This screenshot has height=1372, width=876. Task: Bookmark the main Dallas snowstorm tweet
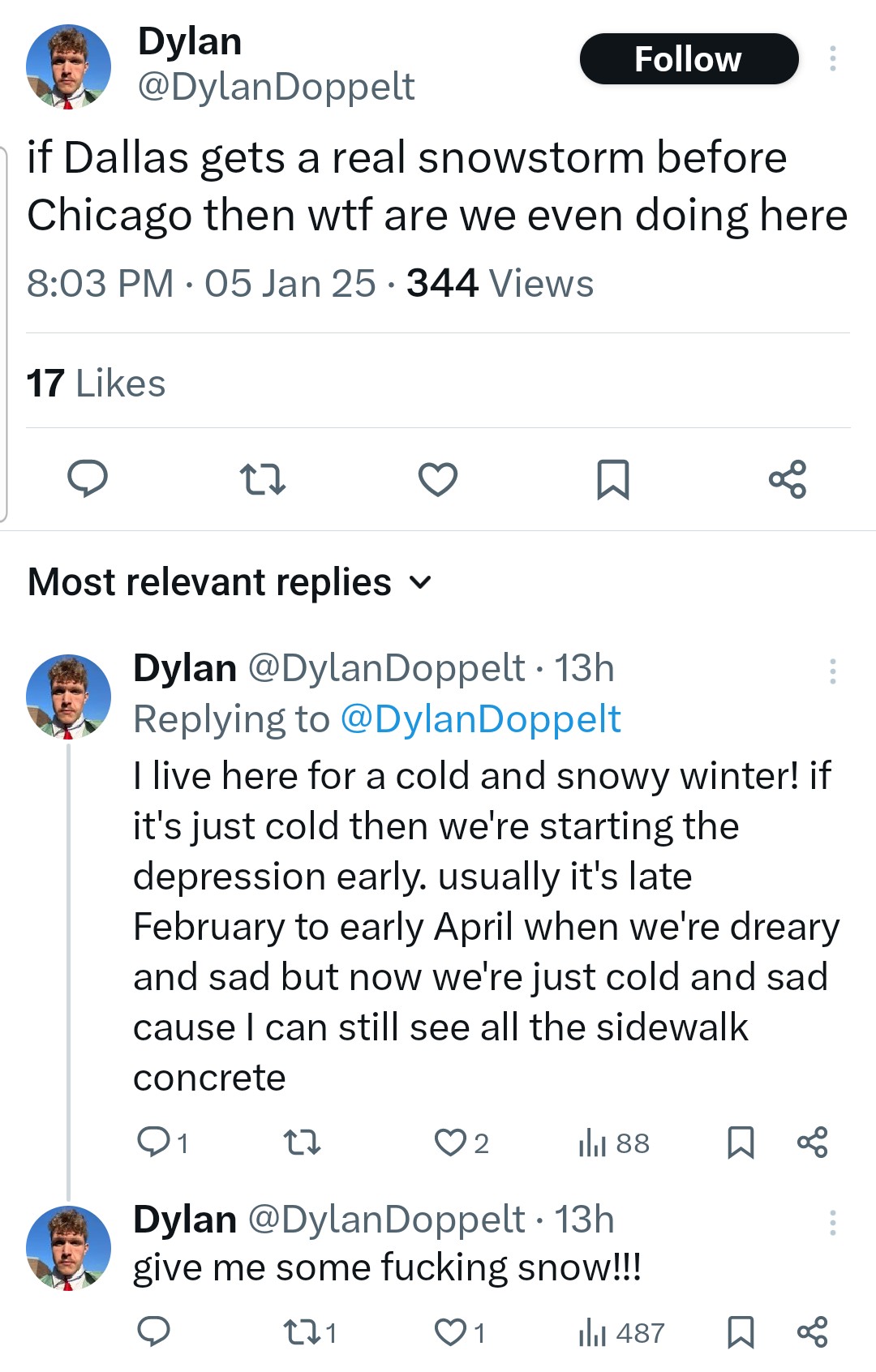tap(612, 478)
